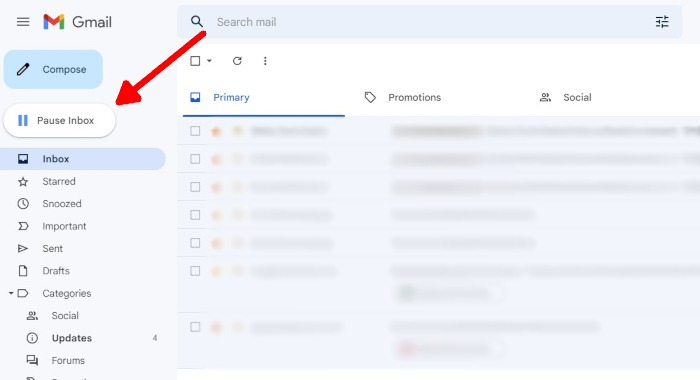Switch to the Primary tab
Image resolution: width=700 pixels, height=380 pixels.
263,97
